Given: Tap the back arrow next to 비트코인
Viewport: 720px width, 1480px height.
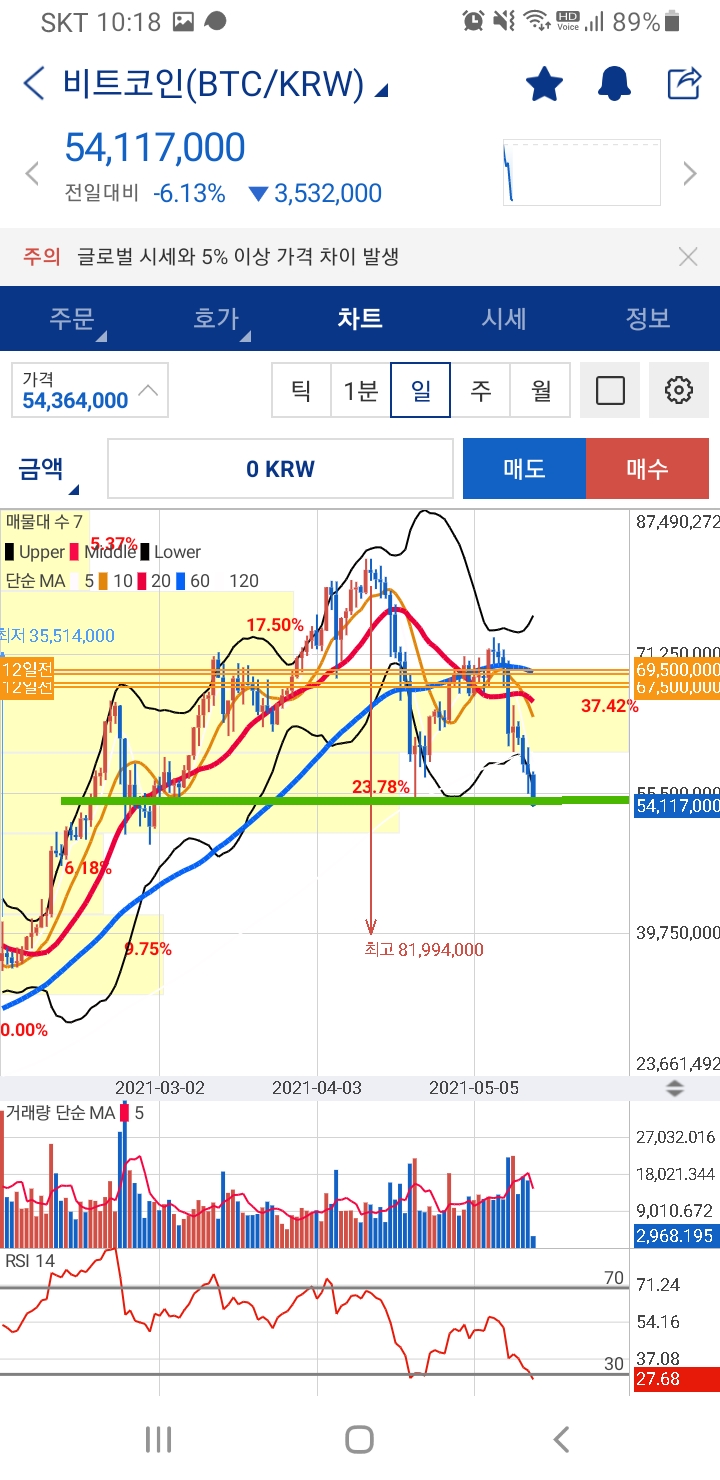Looking at the screenshot, I should (34, 84).
